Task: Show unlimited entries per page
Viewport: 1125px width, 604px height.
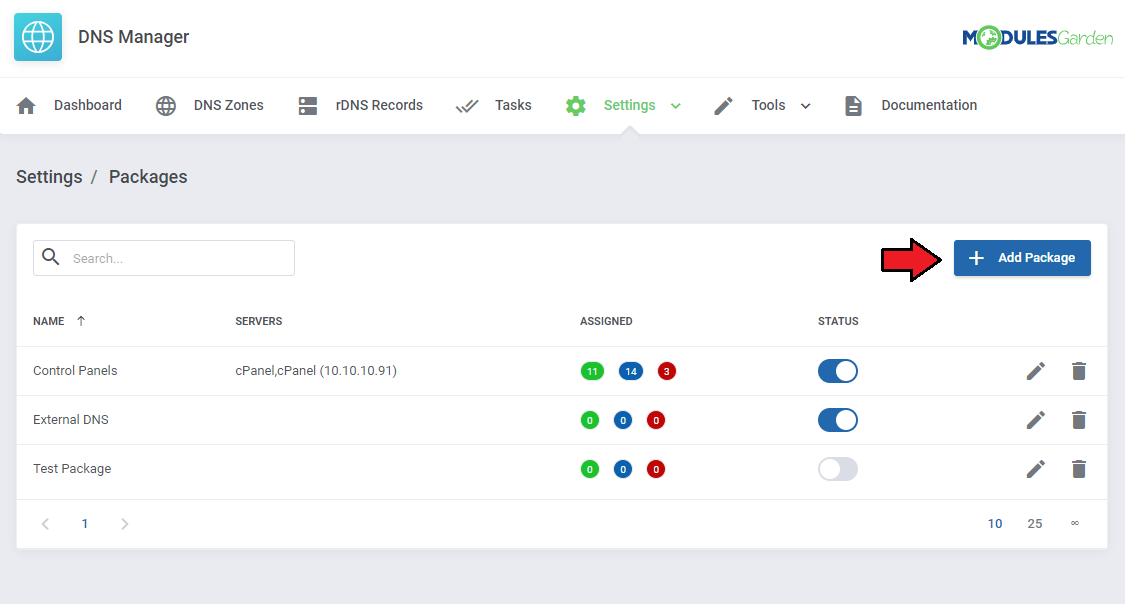Action: click(1075, 523)
